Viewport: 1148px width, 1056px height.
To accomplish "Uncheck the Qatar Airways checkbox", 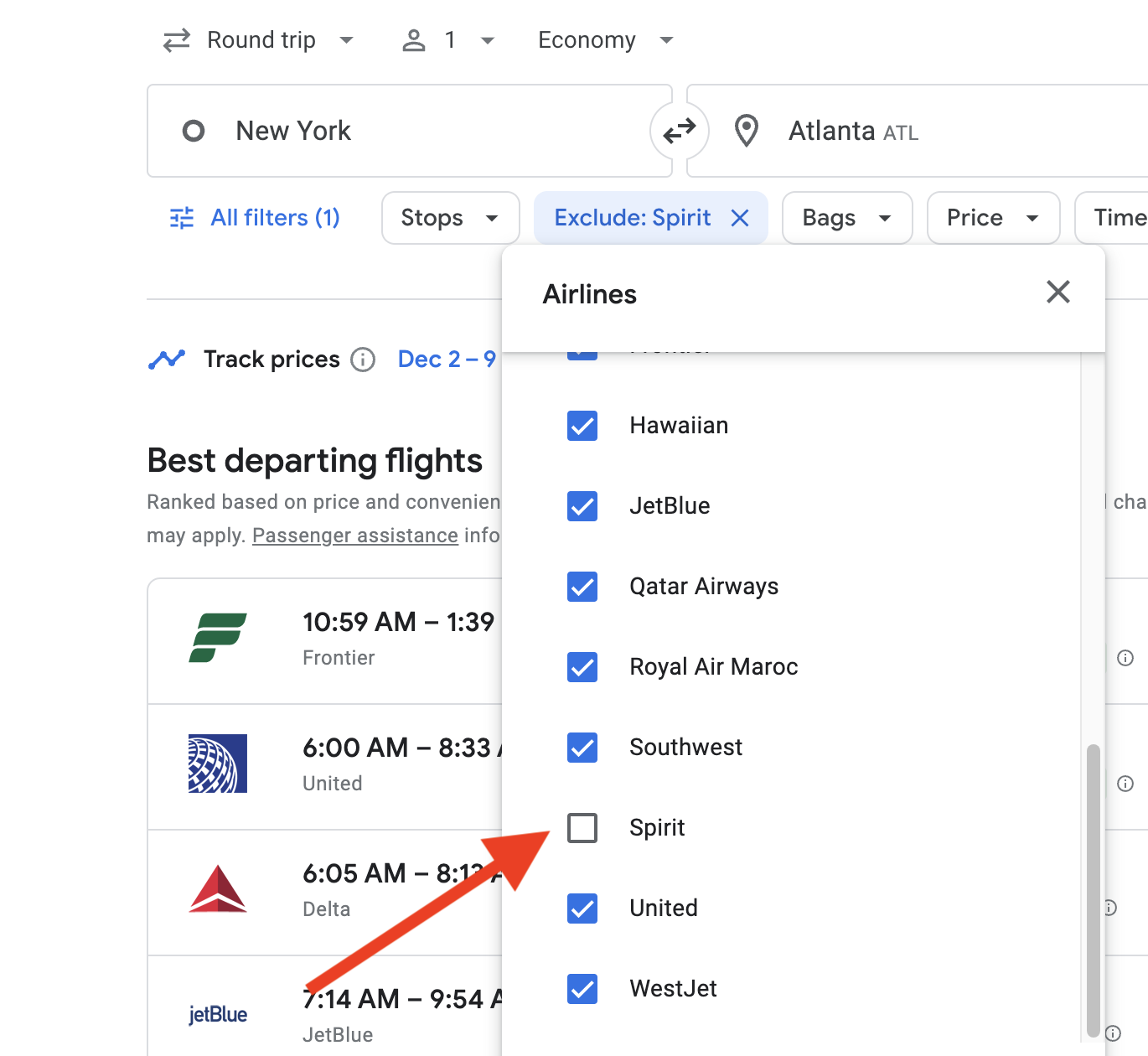I will click(582, 587).
